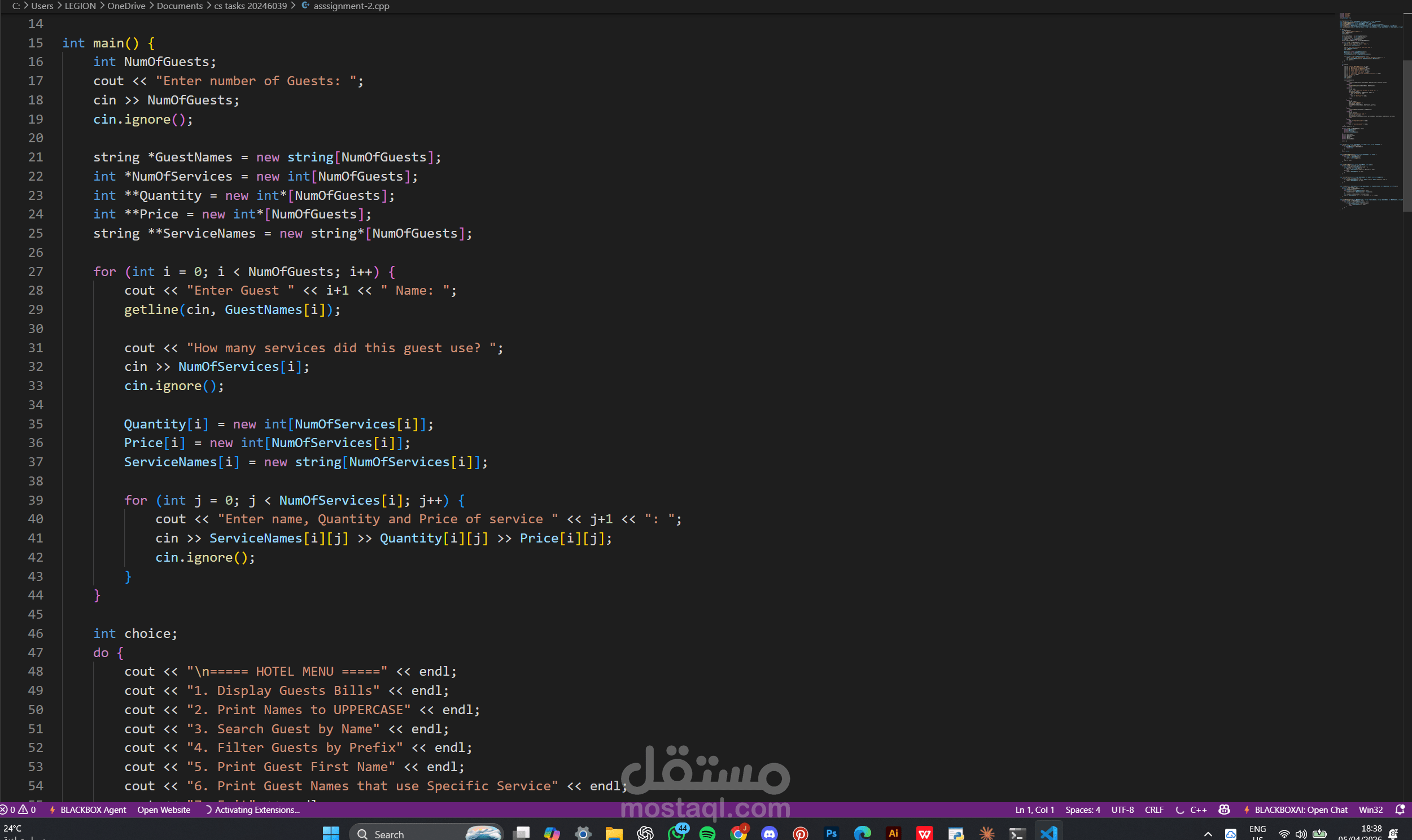Open the notifications bell in status bar
This screenshot has height=840, width=1412.
1400,810
